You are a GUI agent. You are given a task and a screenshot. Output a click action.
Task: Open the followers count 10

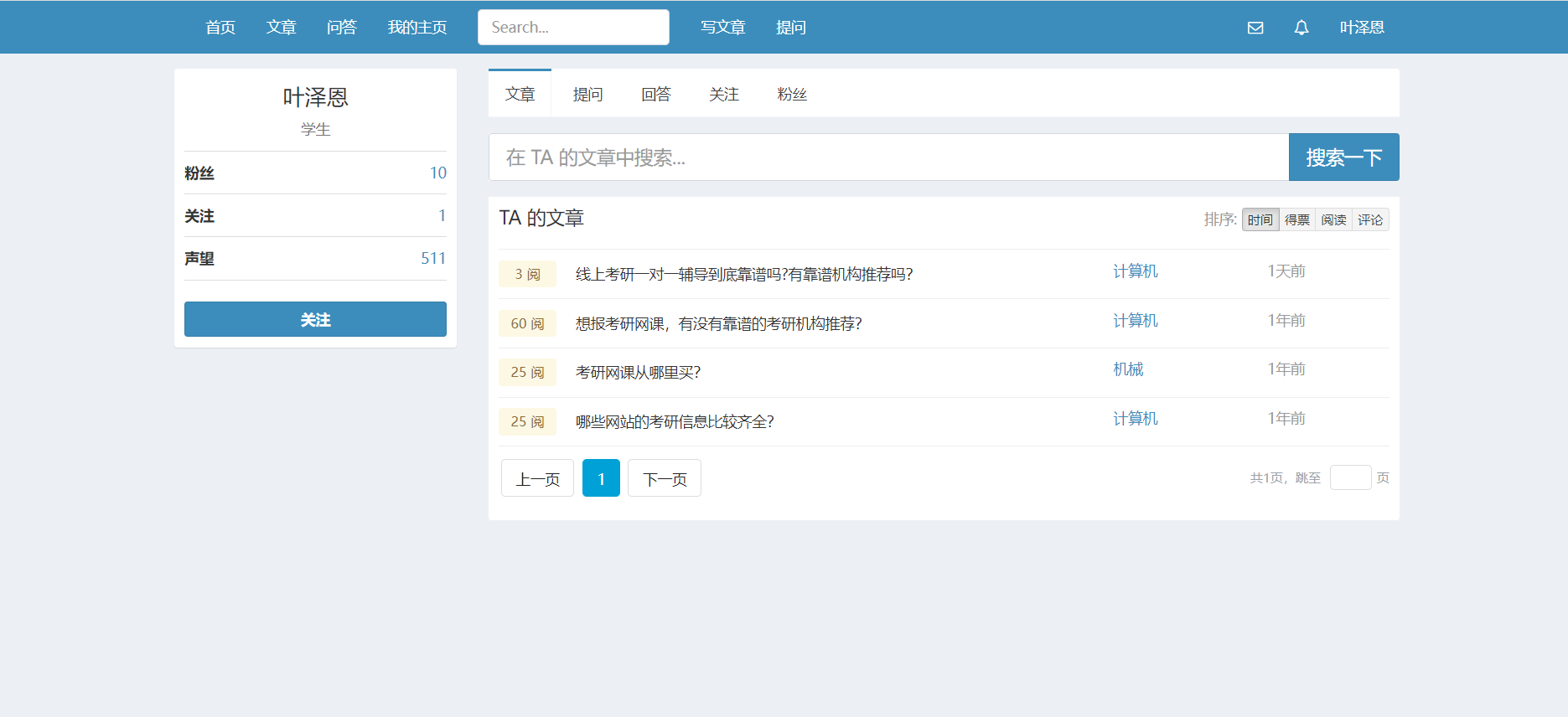click(438, 173)
